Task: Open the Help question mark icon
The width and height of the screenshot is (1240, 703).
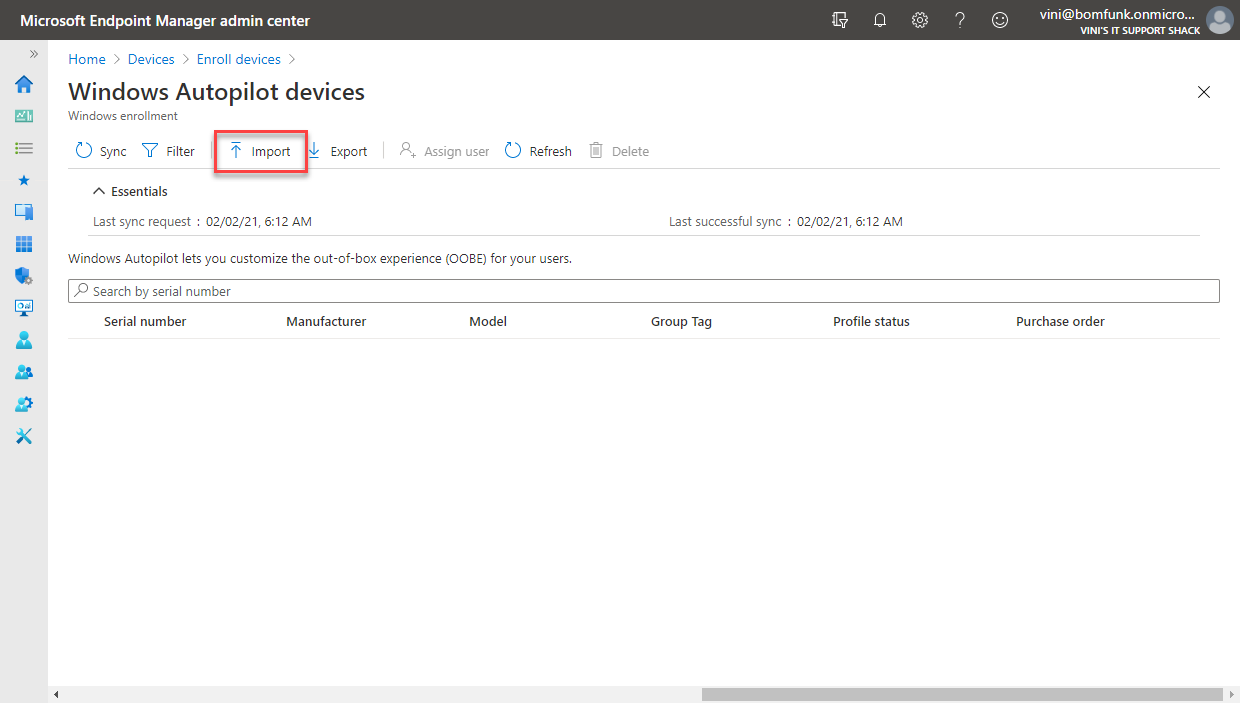Action: [x=960, y=20]
